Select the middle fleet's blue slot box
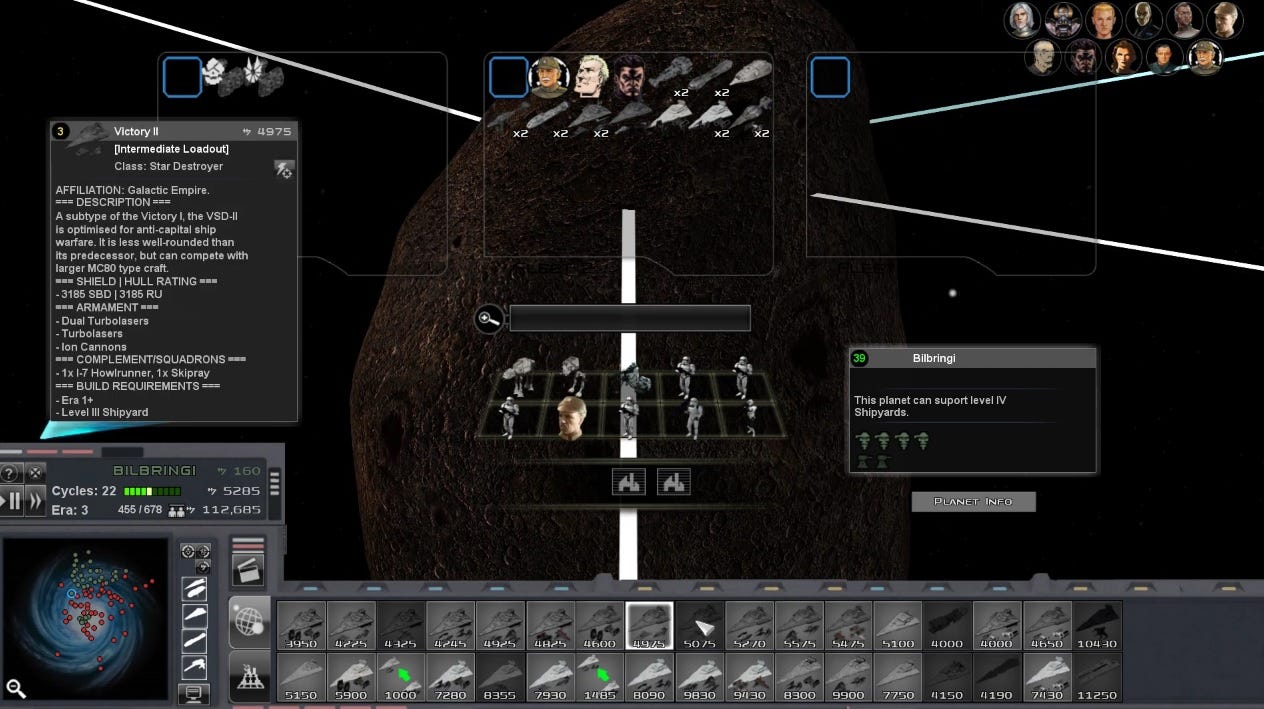1264x709 pixels. (508, 76)
